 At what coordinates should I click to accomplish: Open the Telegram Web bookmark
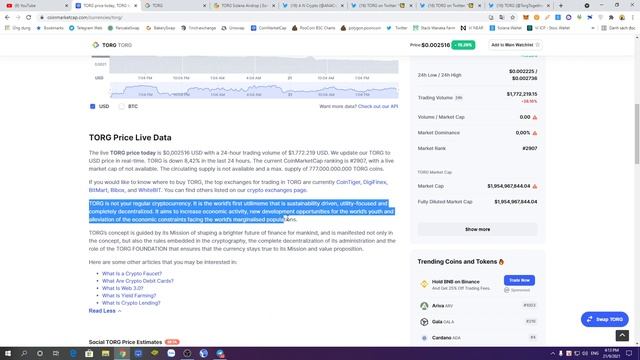(x=86, y=28)
